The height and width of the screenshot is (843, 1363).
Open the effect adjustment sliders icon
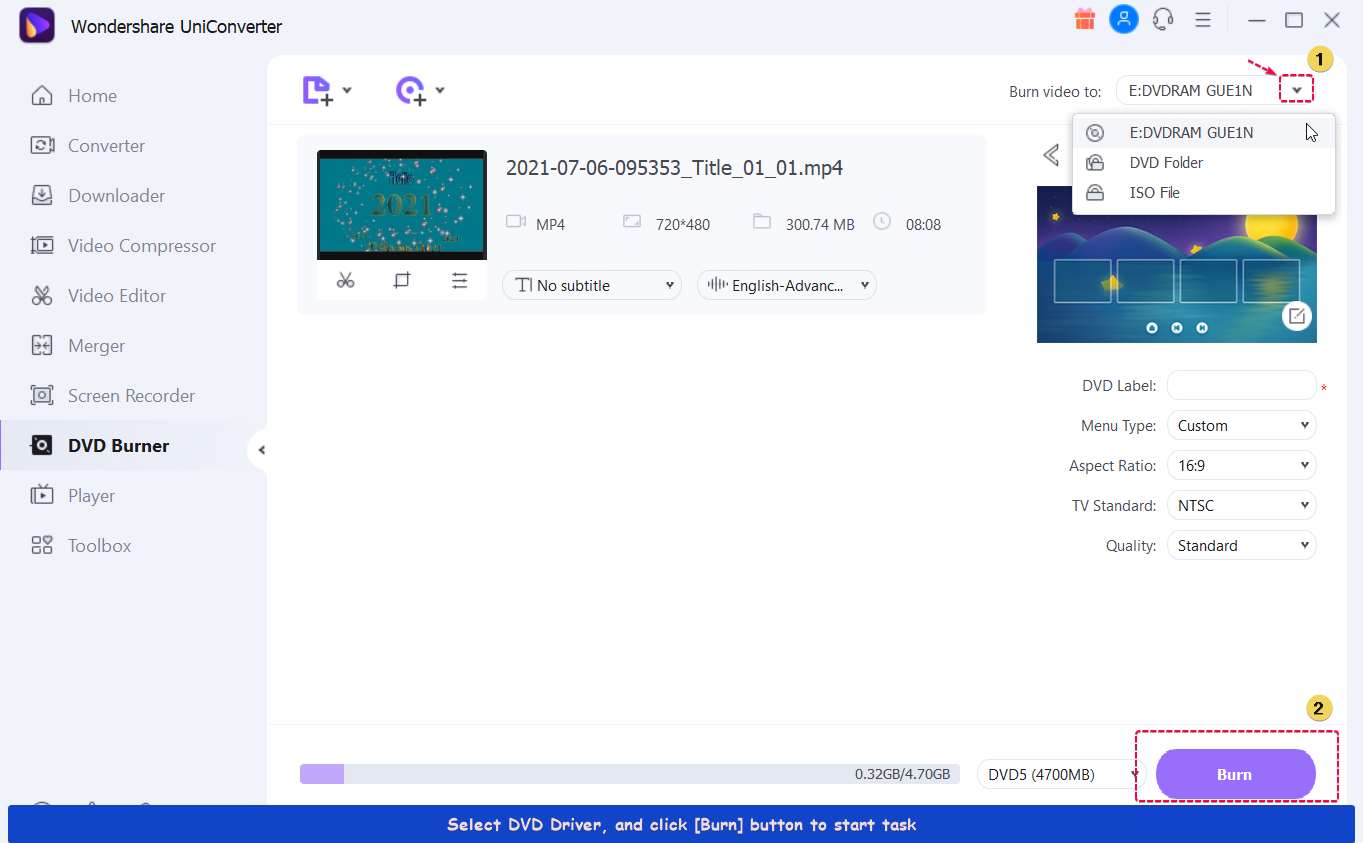click(x=459, y=281)
